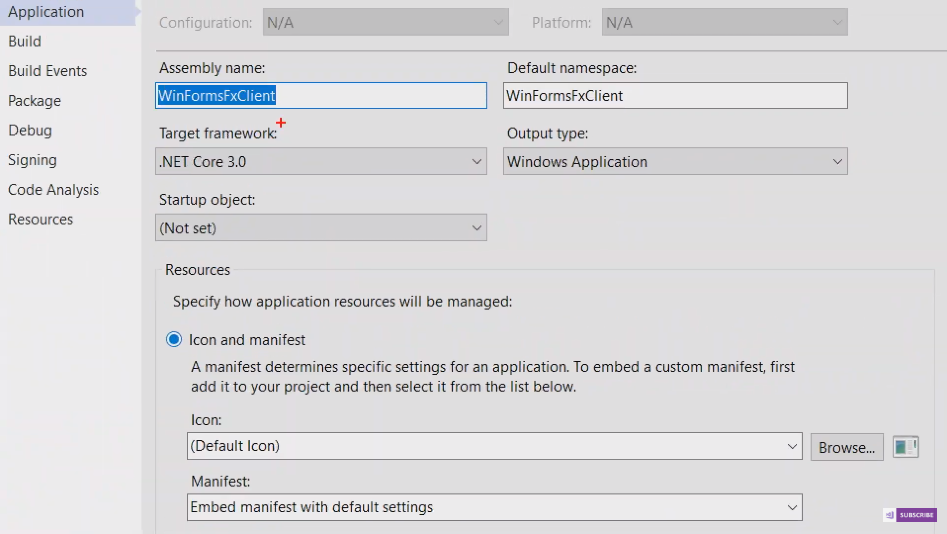Expand the Output type dropdown
The image size is (947, 534).
[x=674, y=161]
